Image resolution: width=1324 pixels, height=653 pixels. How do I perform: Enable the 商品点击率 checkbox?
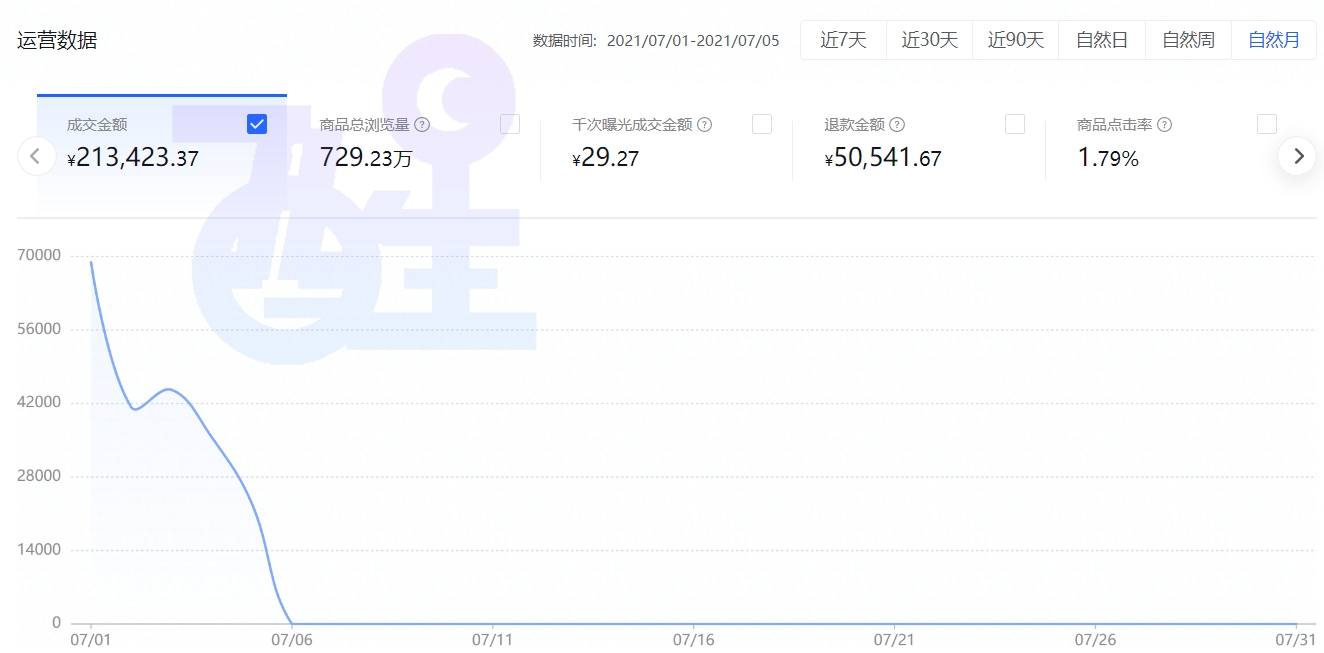point(1267,124)
